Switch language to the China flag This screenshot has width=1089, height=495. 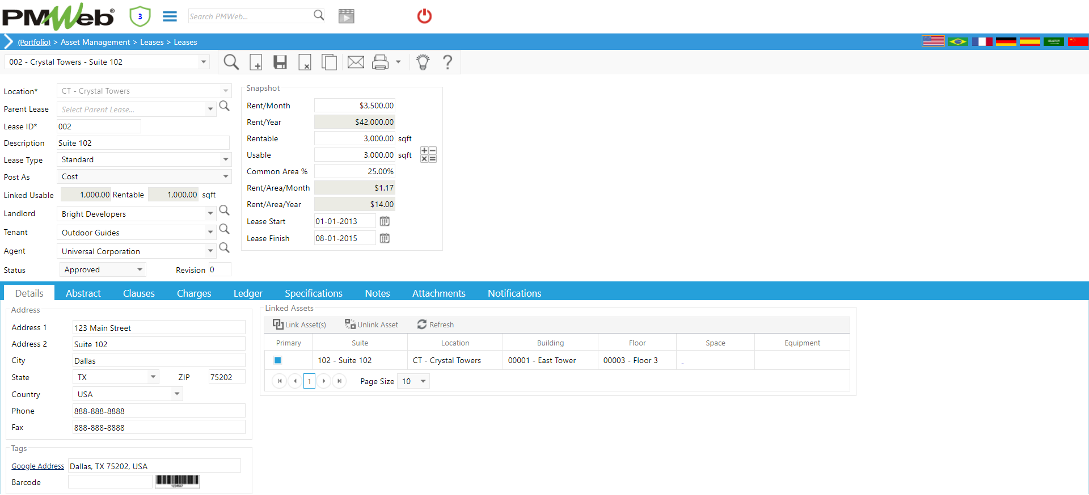point(1078,42)
